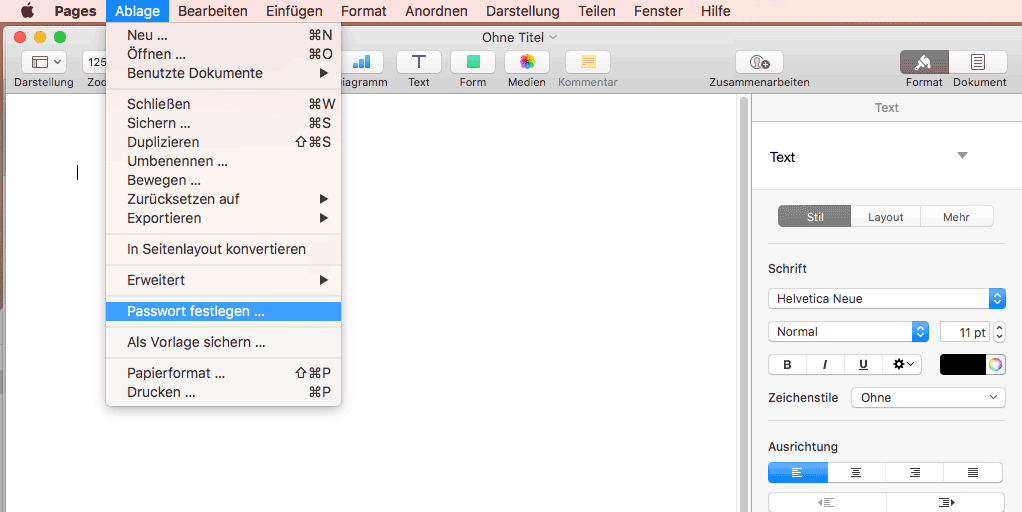
Task: Open the Darstellung view toolbar button
Action: pyautogui.click(x=44, y=62)
